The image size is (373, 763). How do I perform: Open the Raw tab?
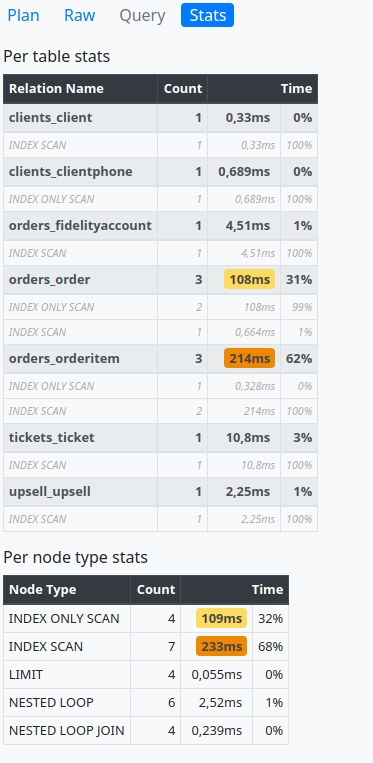tap(79, 15)
